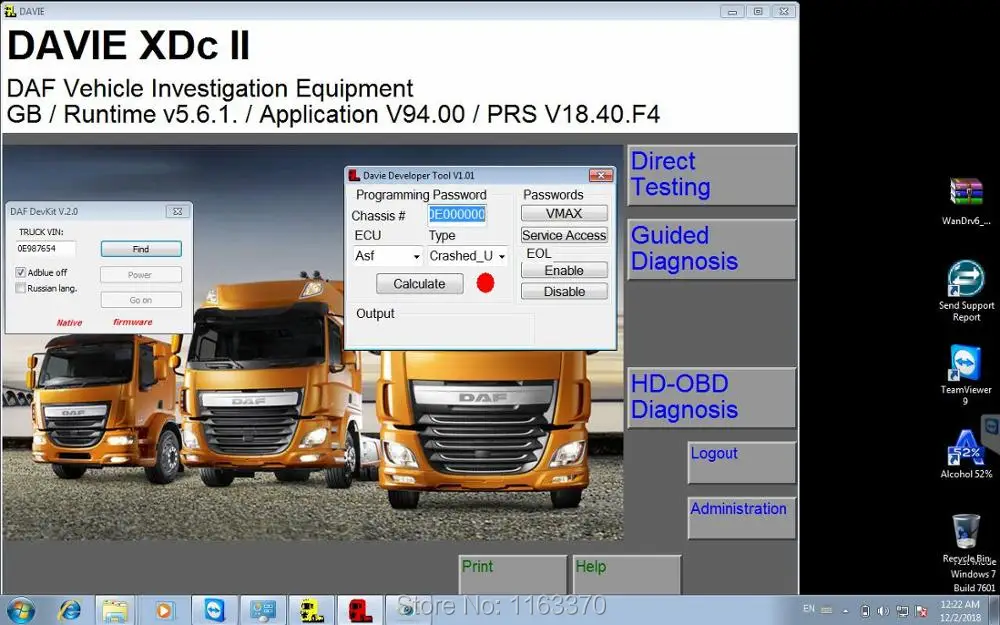
Task: Click the Native label in DAF DevKit
Action: [69, 323]
